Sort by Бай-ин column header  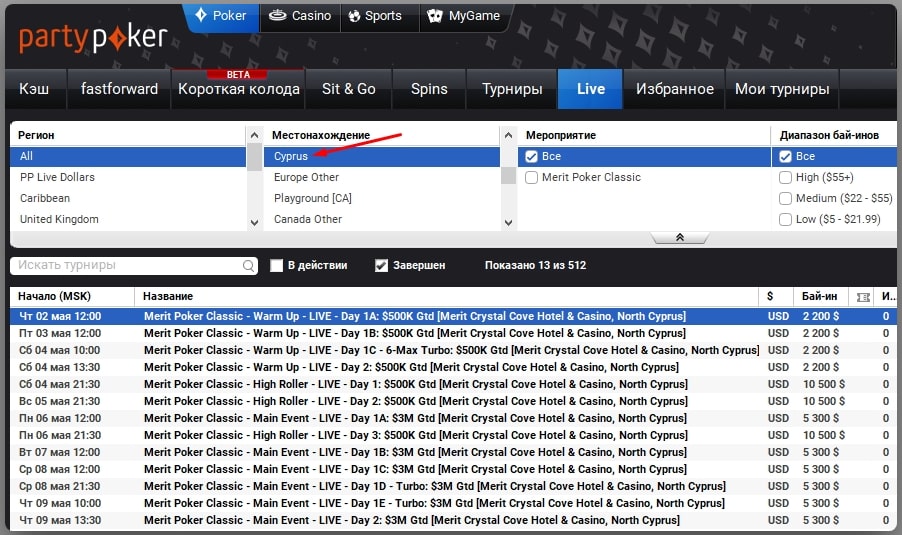(820, 297)
